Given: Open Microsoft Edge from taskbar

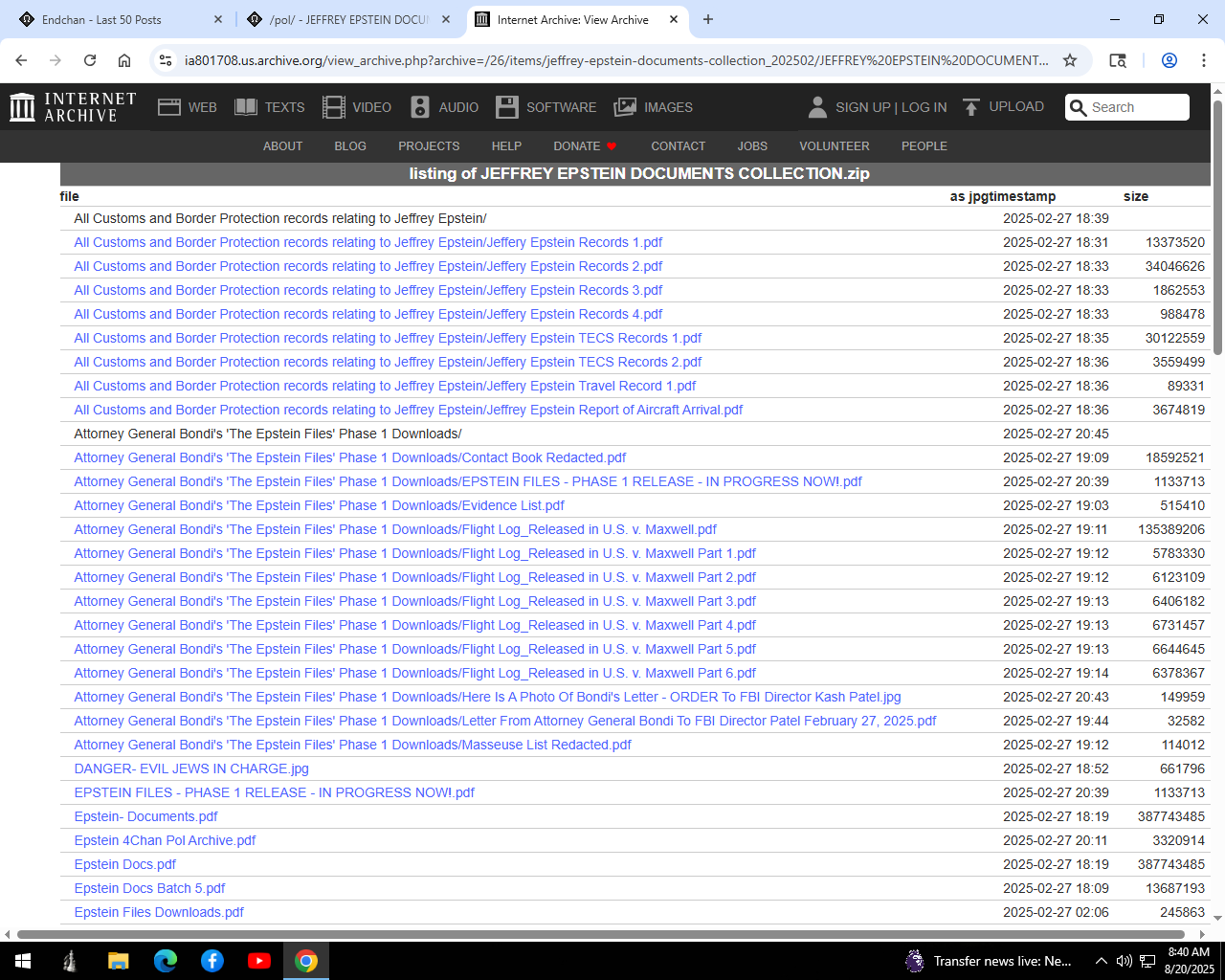Looking at the screenshot, I should pyautogui.click(x=166, y=961).
